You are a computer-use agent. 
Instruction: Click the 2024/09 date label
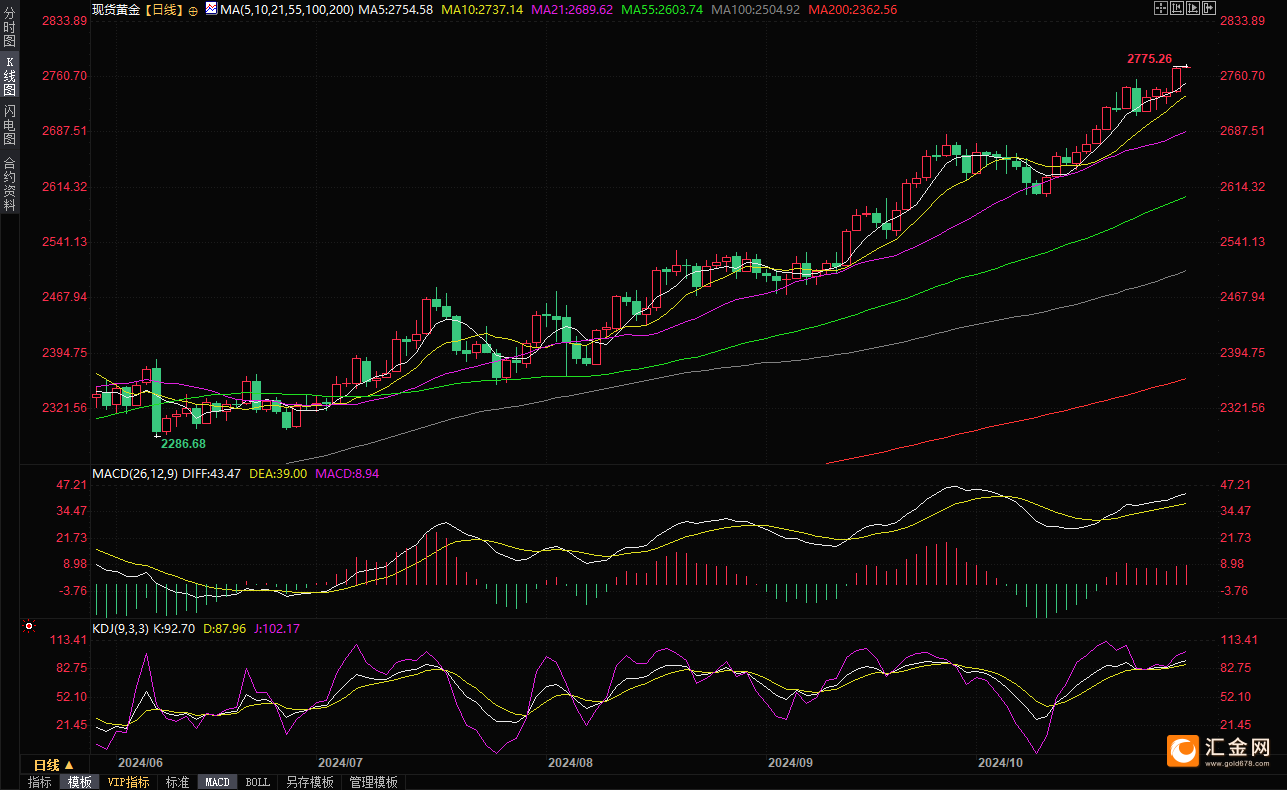pos(790,762)
